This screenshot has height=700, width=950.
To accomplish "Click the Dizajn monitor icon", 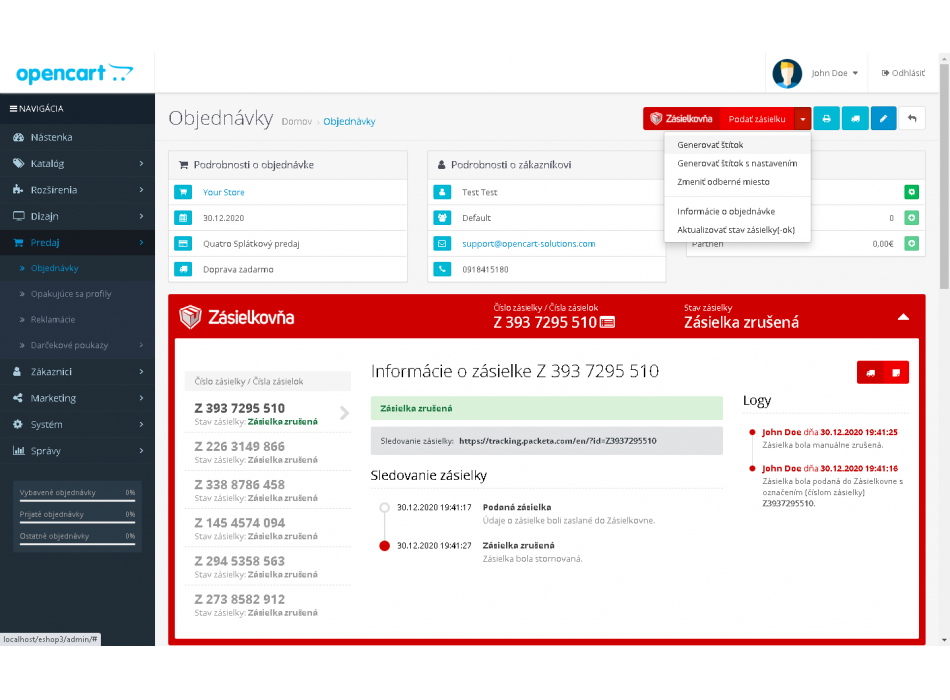I will (18, 216).
